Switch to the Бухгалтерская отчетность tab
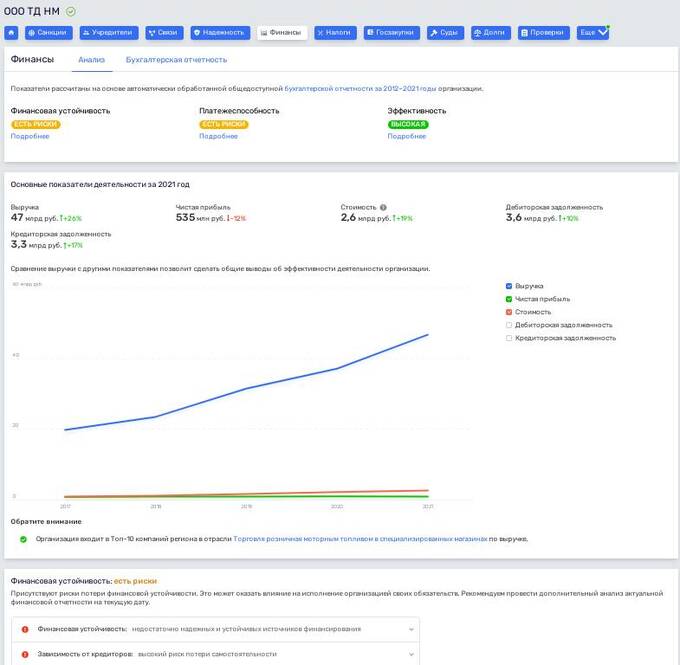This screenshot has width=680, height=665. 176,60
